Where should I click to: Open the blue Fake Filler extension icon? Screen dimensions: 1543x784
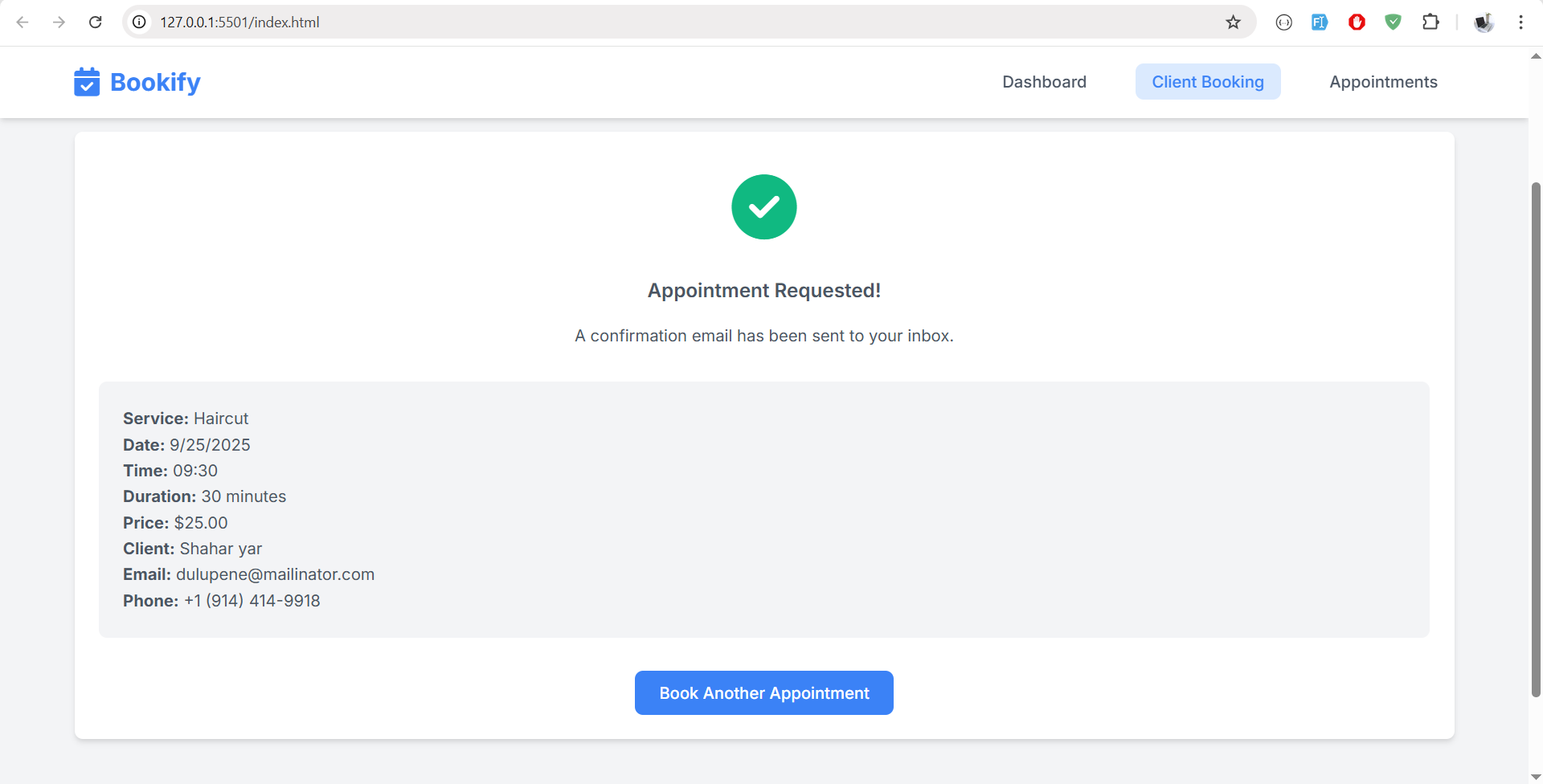click(1320, 22)
